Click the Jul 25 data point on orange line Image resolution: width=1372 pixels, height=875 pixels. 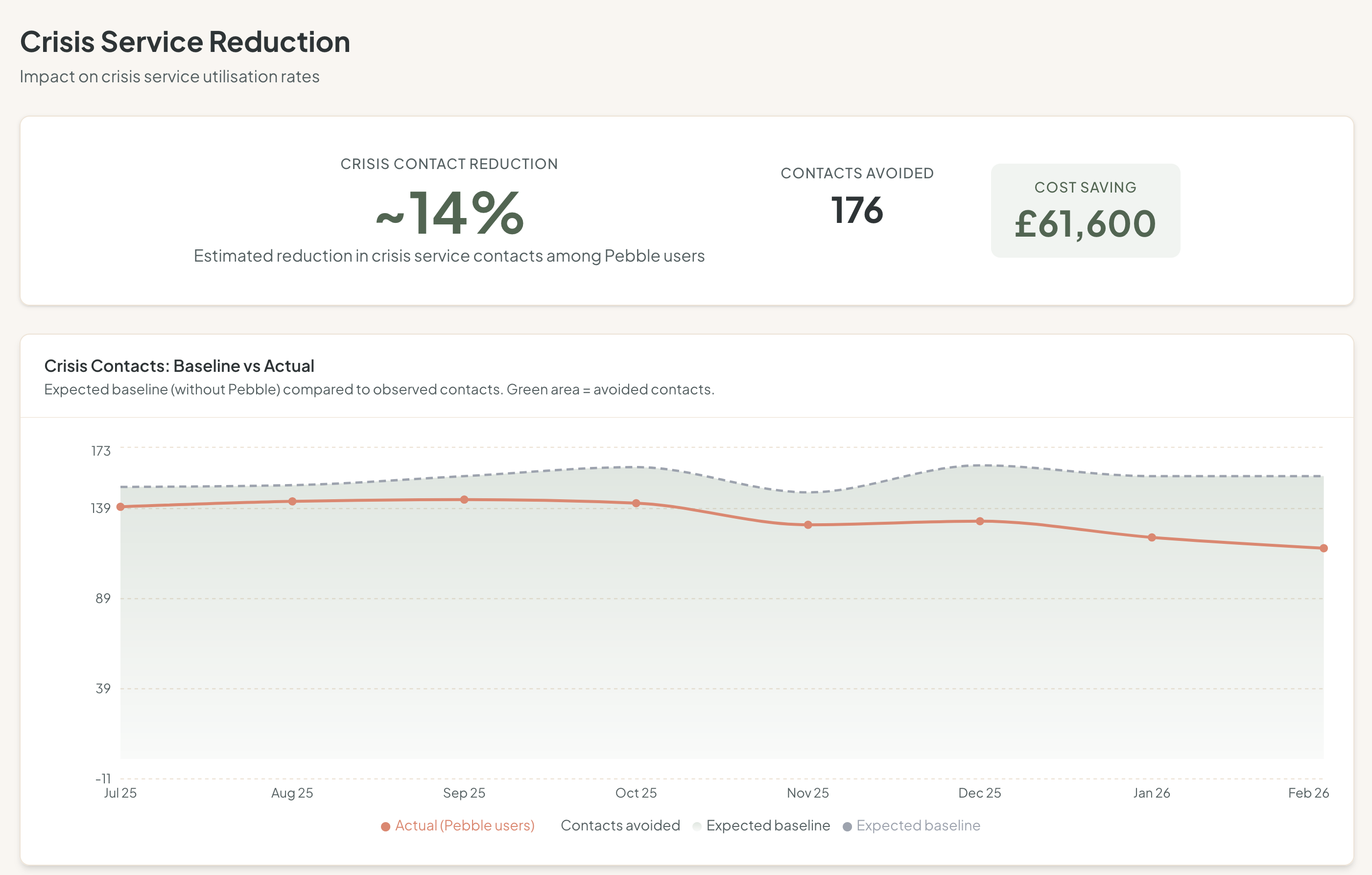click(121, 507)
